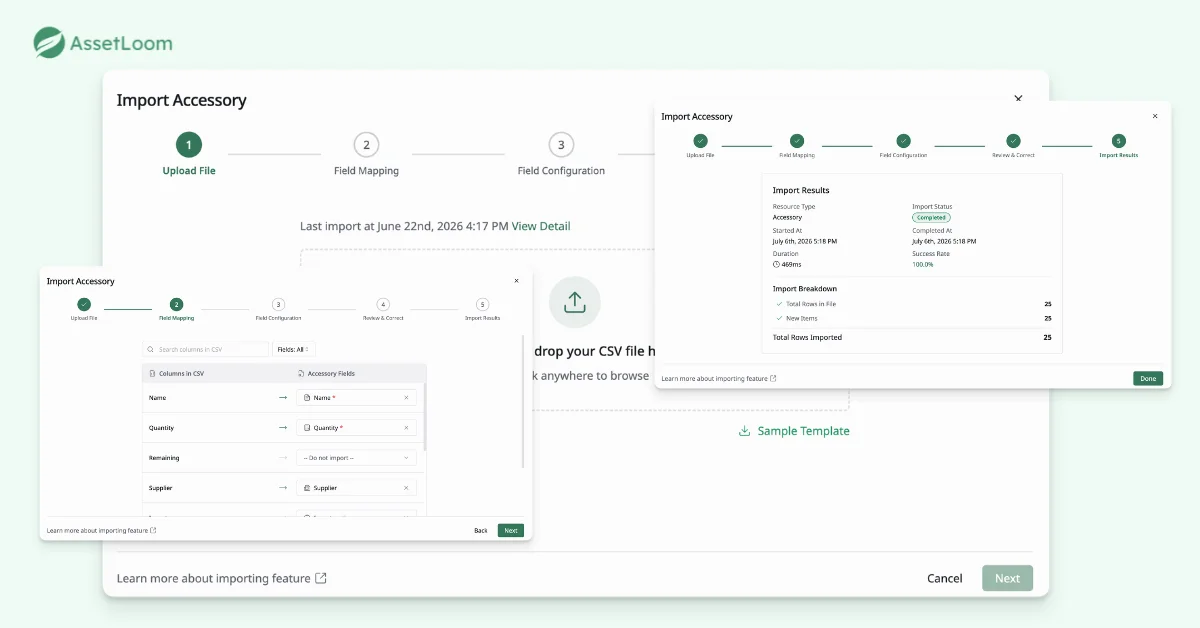Click external link icon in Field Mapping dialog footer
1200x628 pixels.
click(x=153, y=530)
